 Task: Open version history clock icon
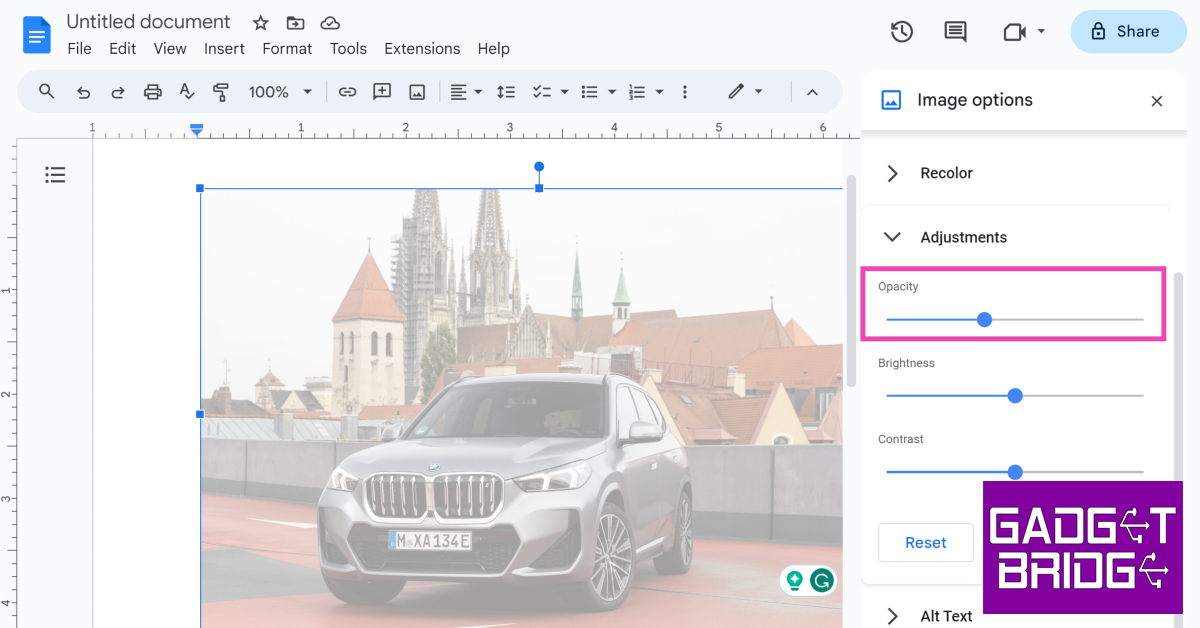(x=901, y=32)
